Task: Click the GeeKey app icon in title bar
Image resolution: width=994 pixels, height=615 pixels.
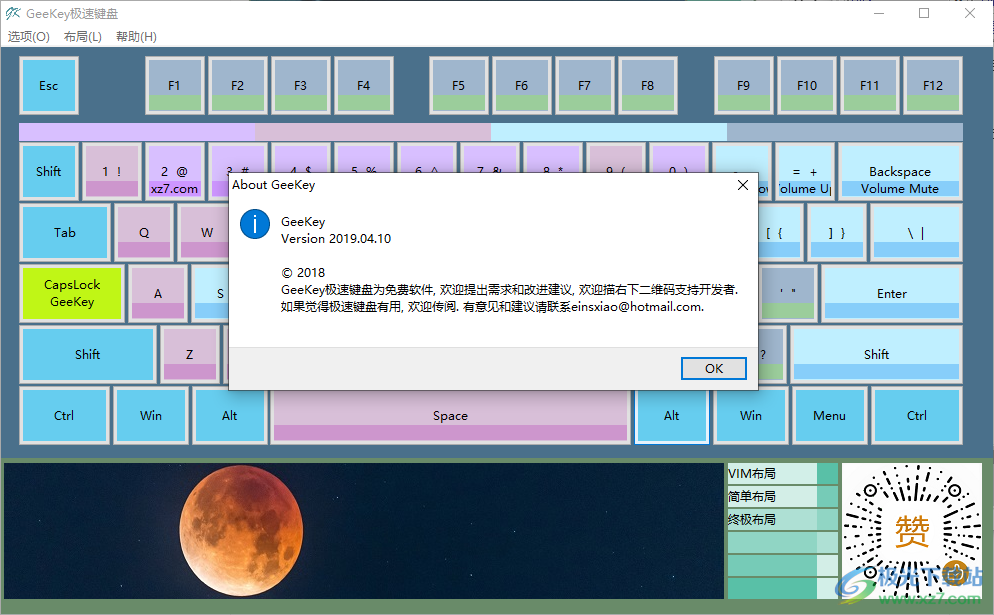Action: (13, 13)
